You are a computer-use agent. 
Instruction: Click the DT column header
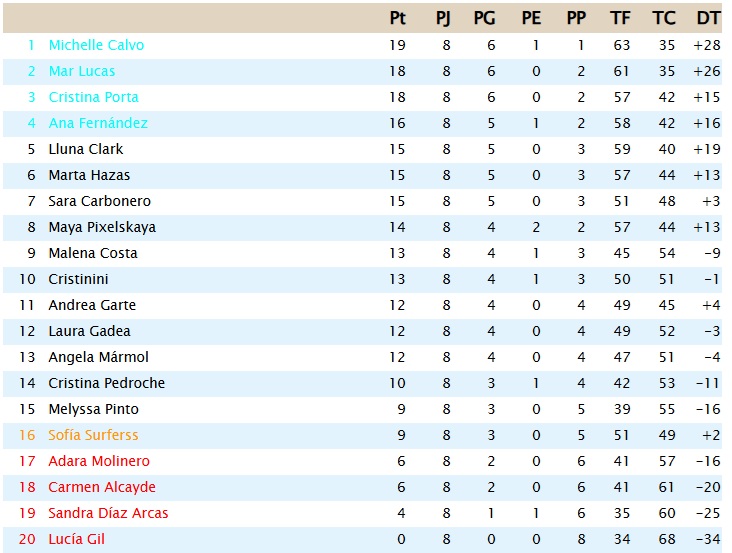click(708, 18)
